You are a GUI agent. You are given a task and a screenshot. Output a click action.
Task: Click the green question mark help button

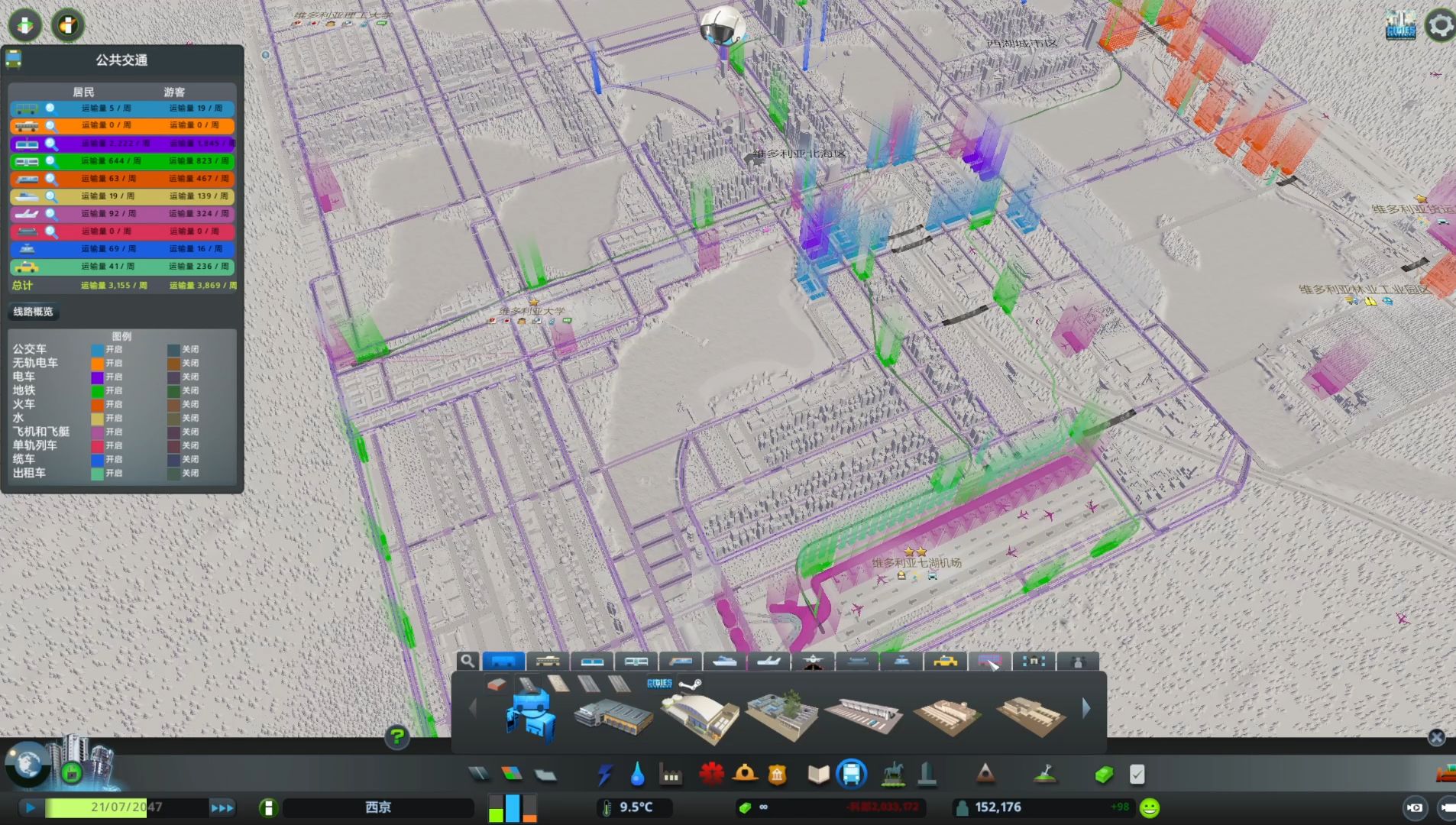397,737
